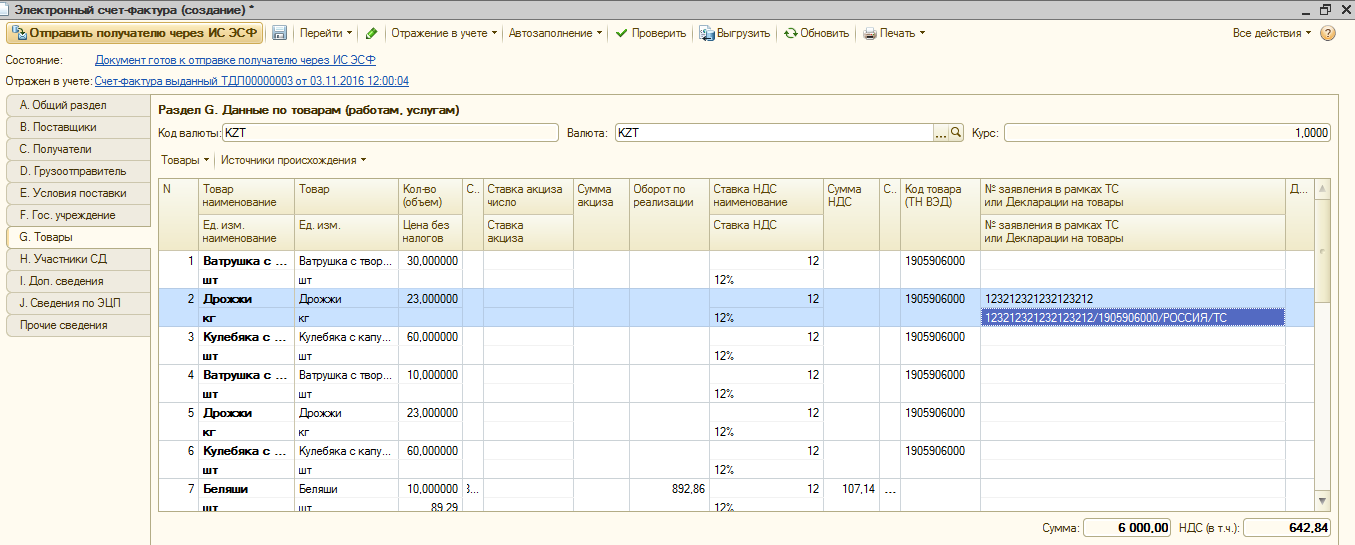Click the НДС total field 642,84

click(x=1288, y=527)
